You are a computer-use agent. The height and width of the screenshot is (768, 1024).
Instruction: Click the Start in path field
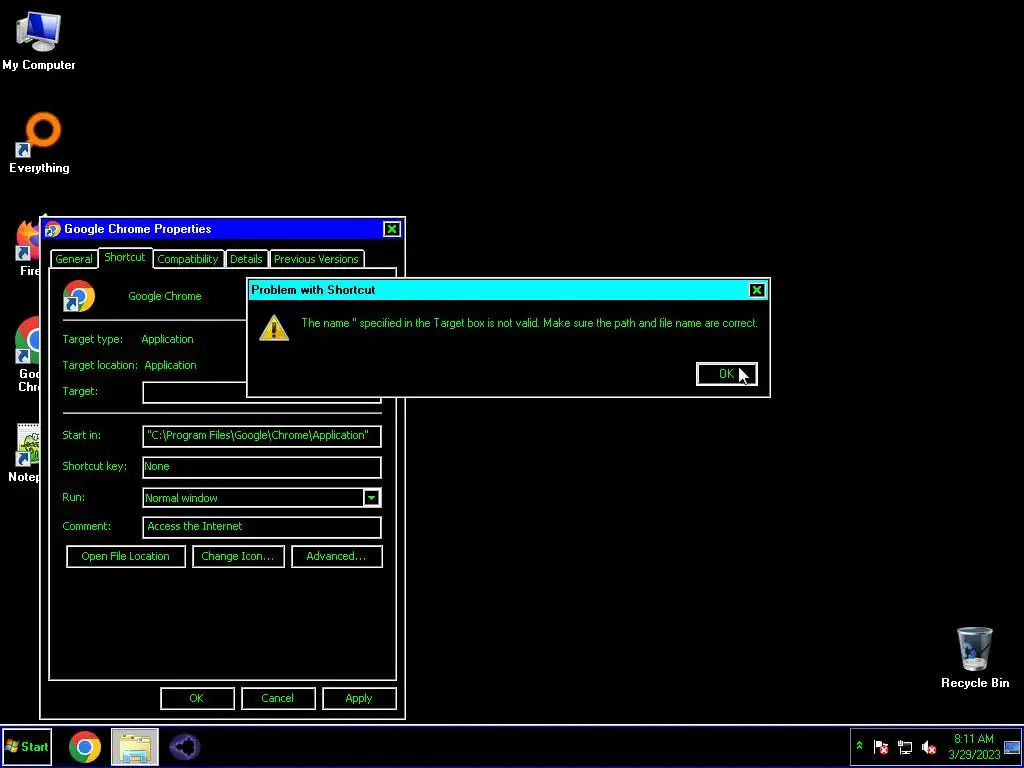pyautogui.click(x=261, y=436)
